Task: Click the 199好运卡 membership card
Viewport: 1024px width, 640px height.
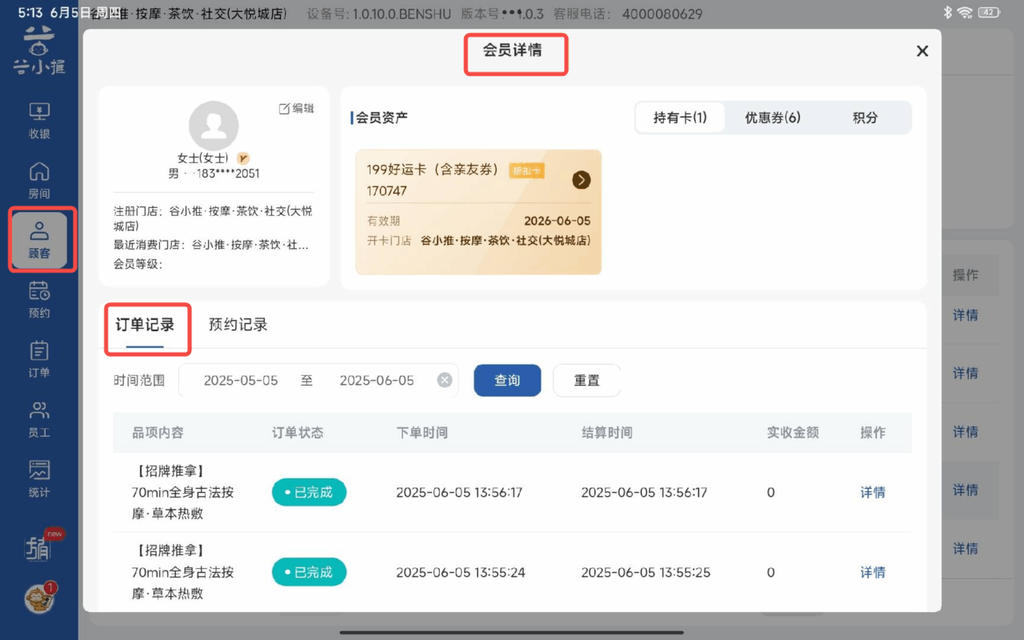Action: coord(478,212)
